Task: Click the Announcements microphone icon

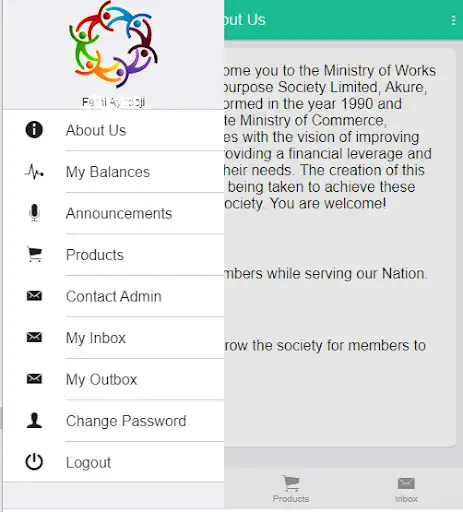Action: (x=34, y=213)
